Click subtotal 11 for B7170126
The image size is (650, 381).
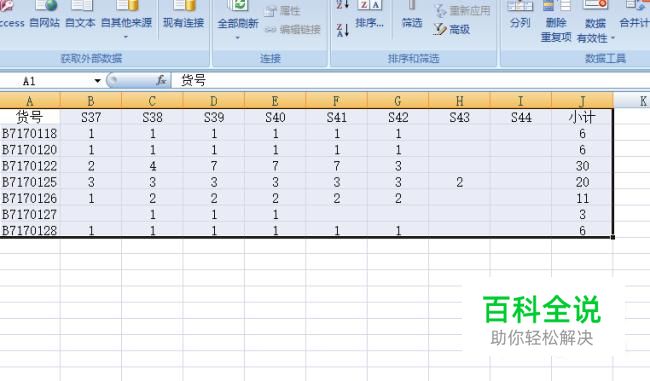click(x=582, y=198)
